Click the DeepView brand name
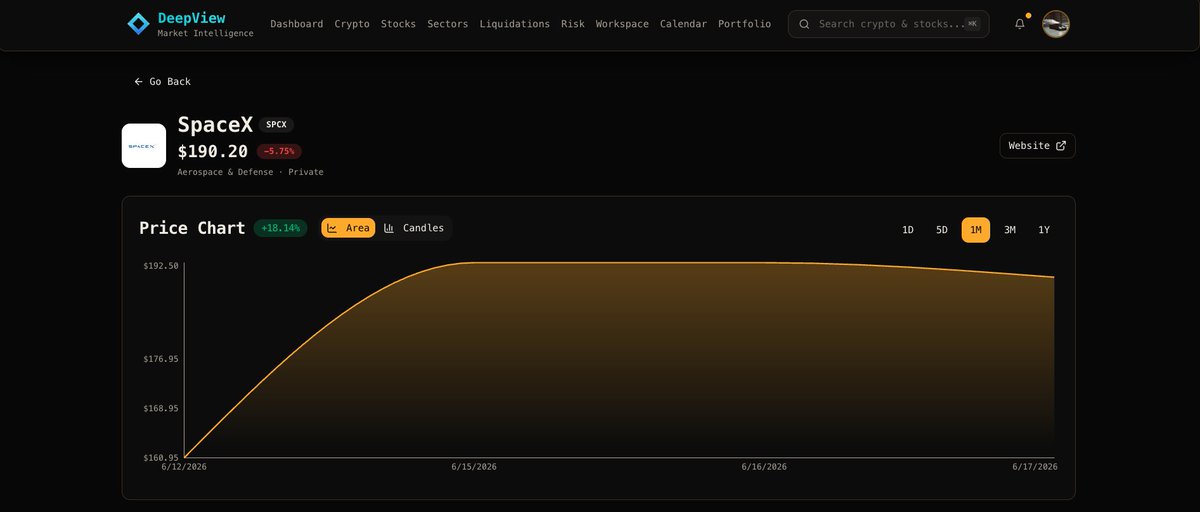 [x=192, y=18]
